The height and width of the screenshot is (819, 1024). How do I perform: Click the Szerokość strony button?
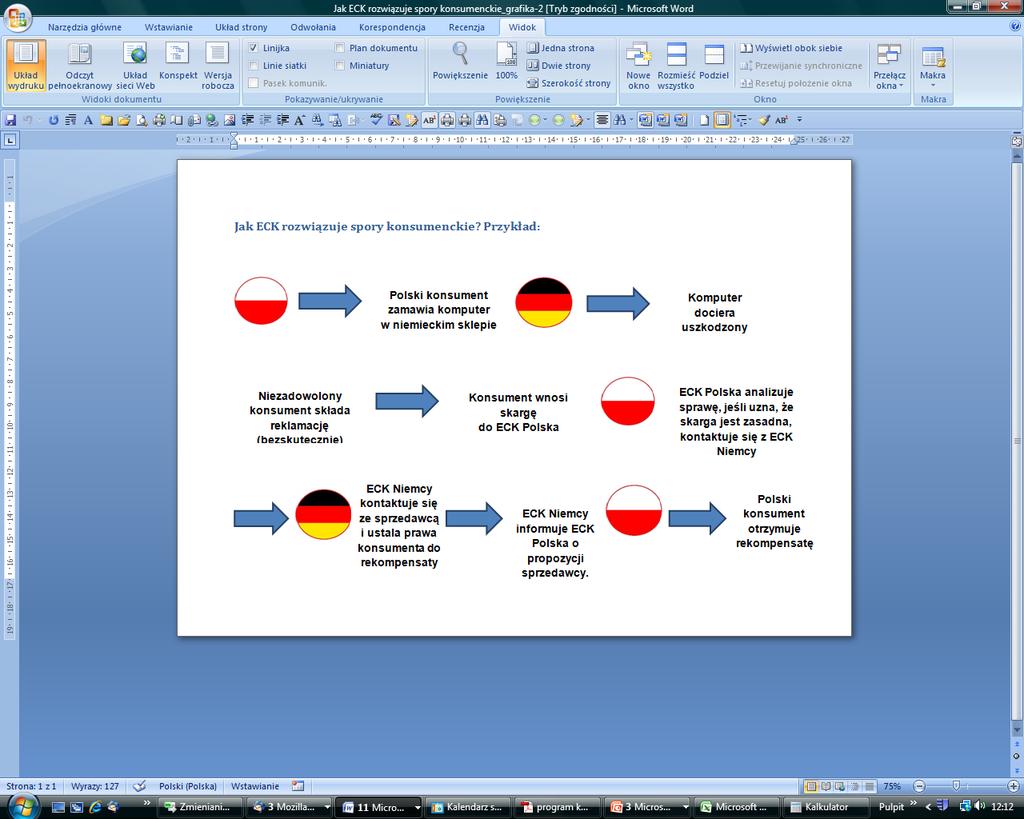(x=569, y=83)
